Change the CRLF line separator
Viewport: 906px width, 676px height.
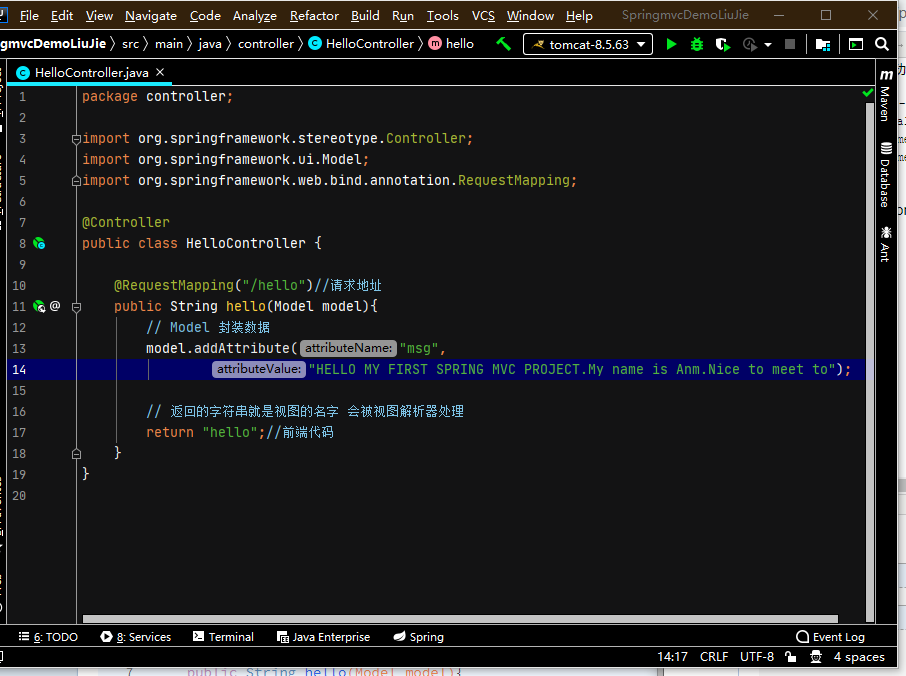tap(714, 656)
